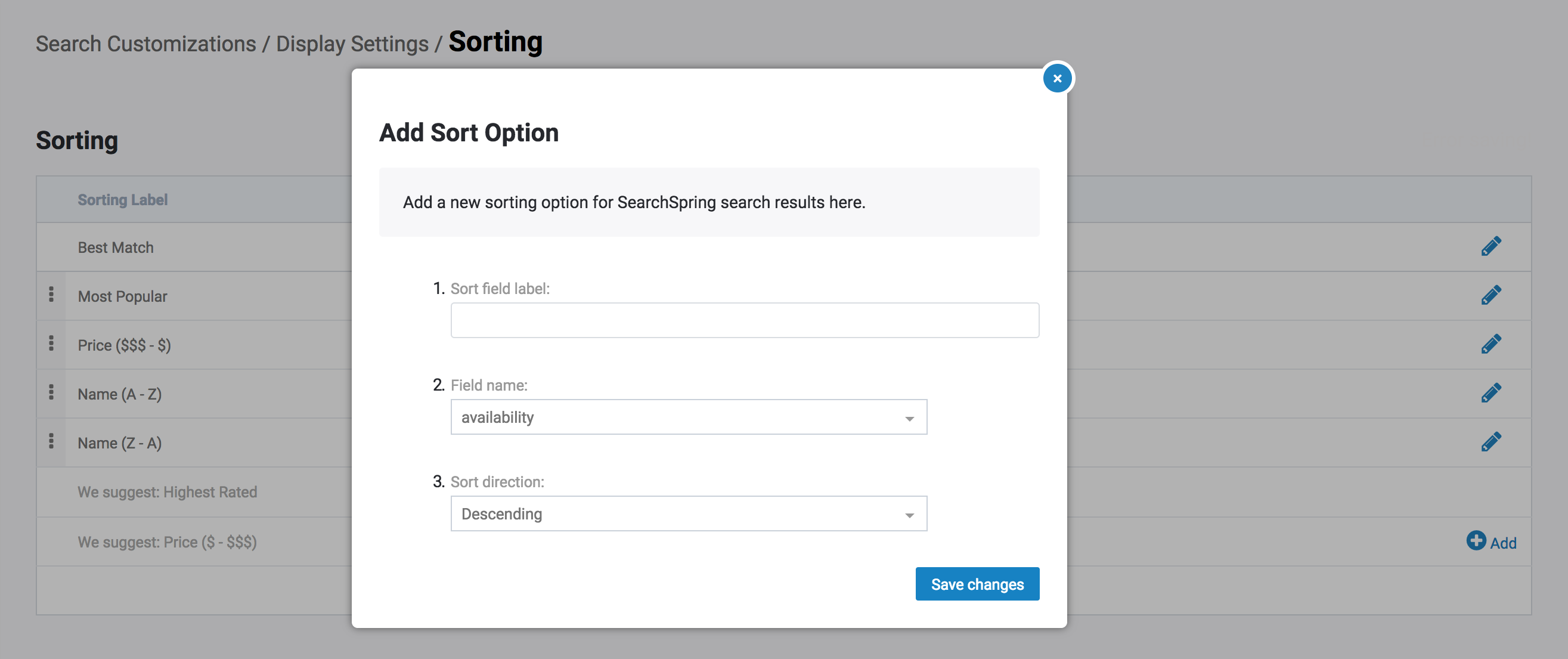The height and width of the screenshot is (659, 1568).
Task: Open the Field name dropdown showing availability
Action: [688, 417]
